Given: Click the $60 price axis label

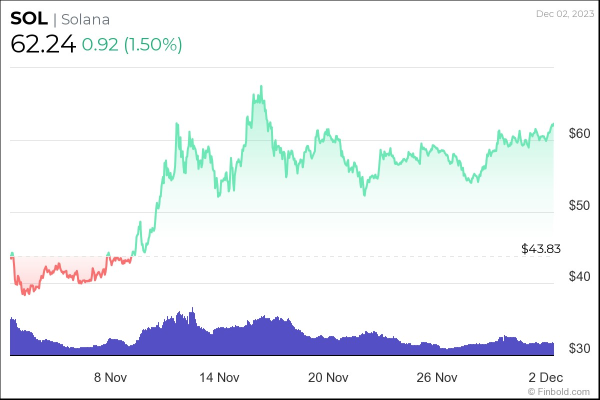Looking at the screenshot, I should coord(580,133).
